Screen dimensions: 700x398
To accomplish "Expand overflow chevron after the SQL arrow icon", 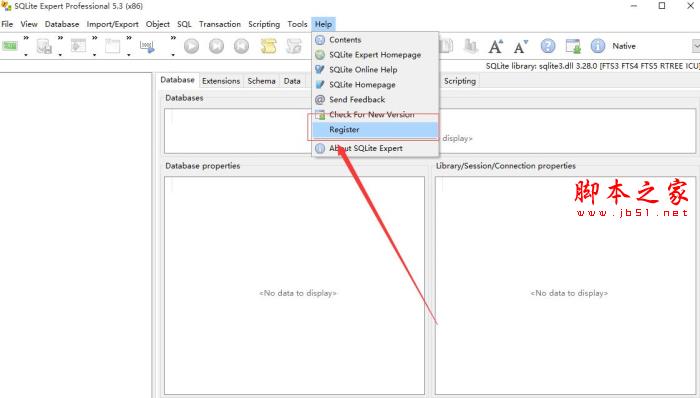I will [173, 38].
